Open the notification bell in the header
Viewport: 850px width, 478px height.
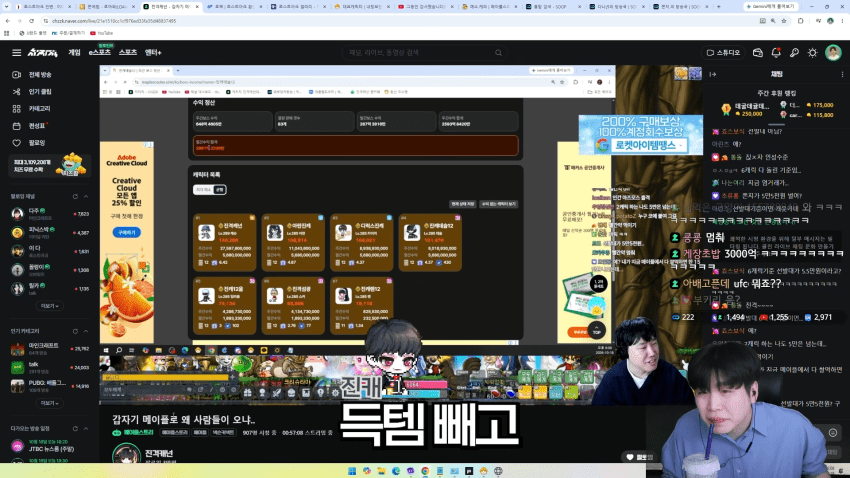[x=776, y=53]
